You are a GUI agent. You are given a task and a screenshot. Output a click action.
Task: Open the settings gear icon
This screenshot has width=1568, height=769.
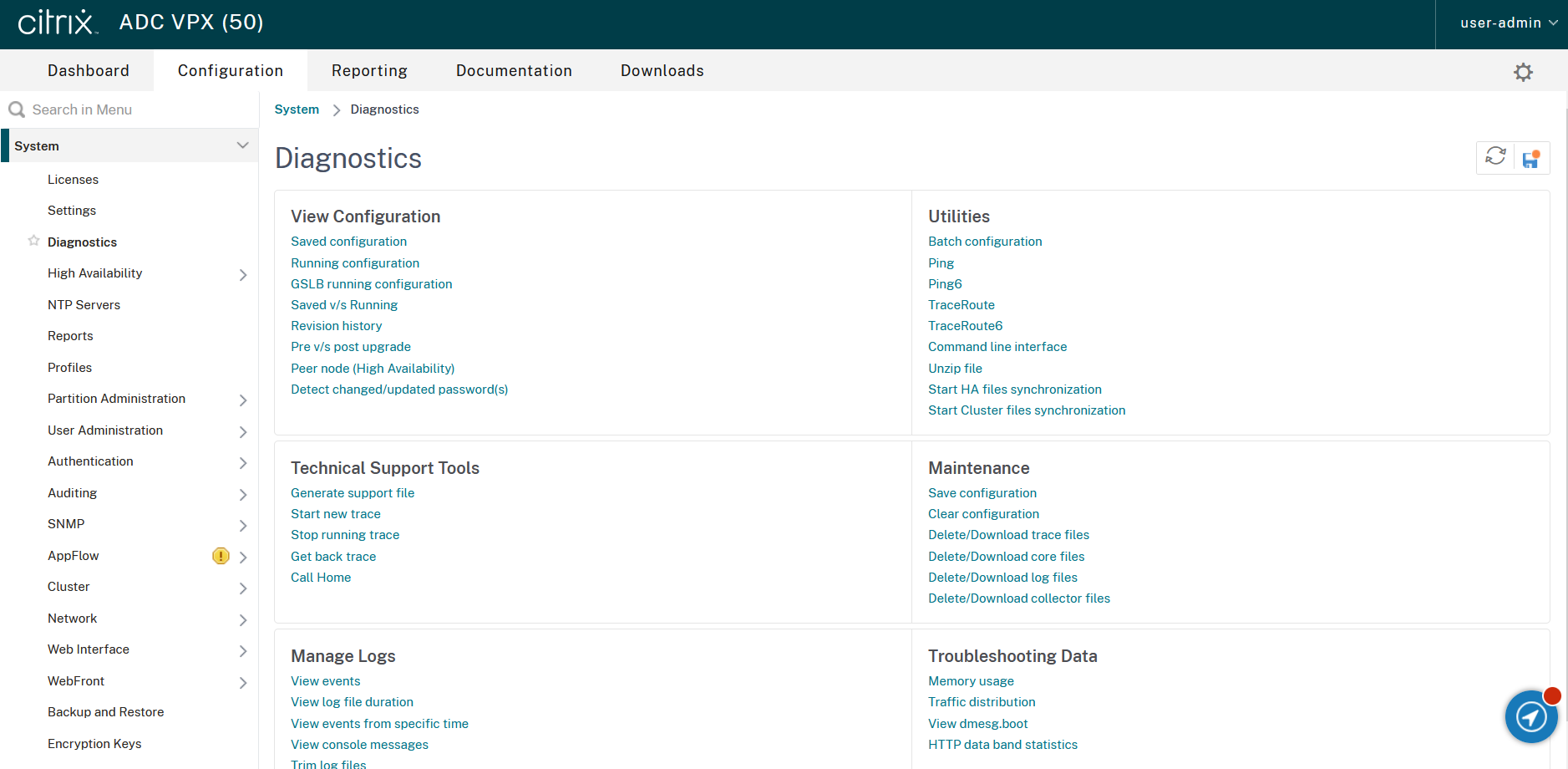[x=1523, y=72]
